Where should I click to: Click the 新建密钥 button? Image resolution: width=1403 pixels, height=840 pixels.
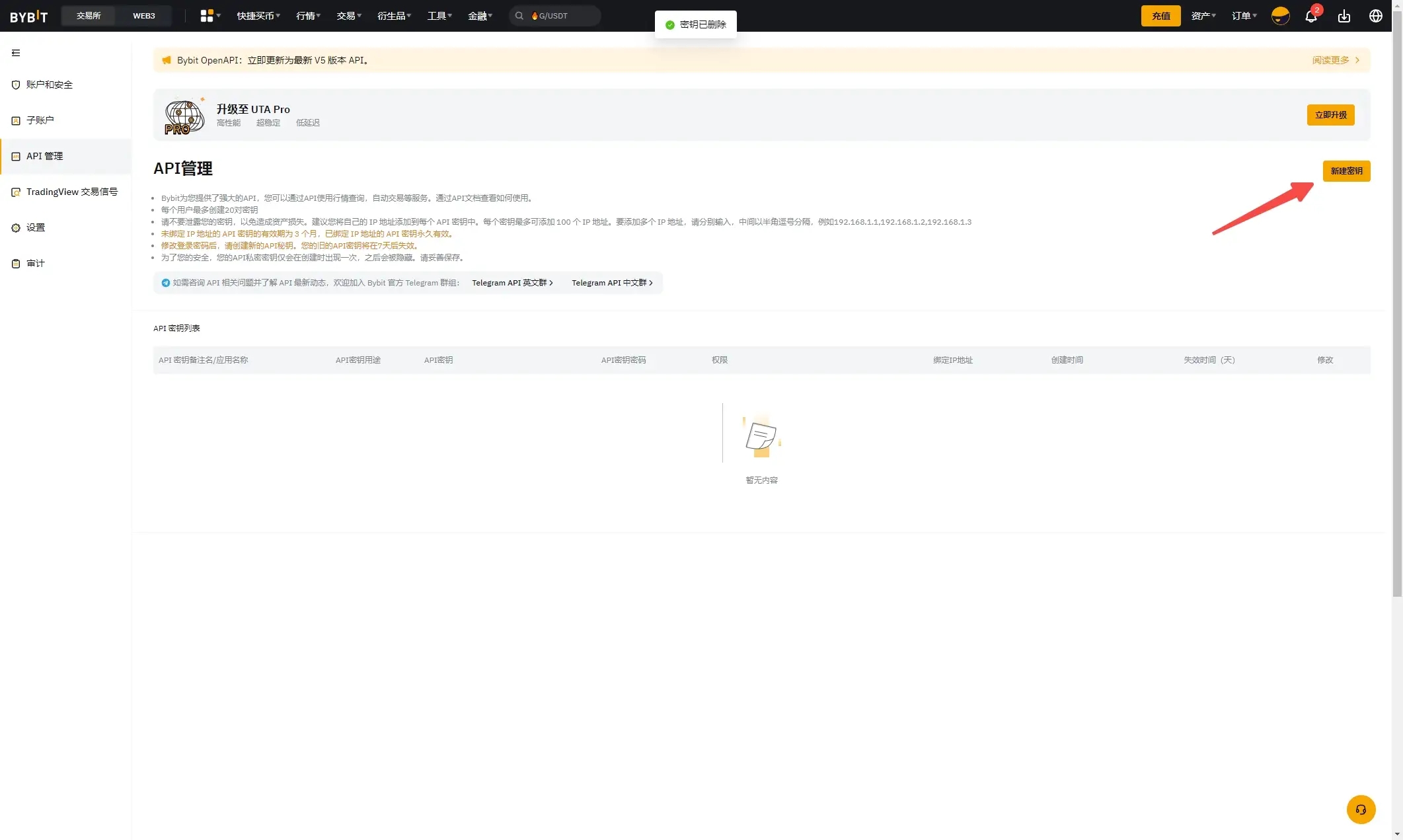1346,171
